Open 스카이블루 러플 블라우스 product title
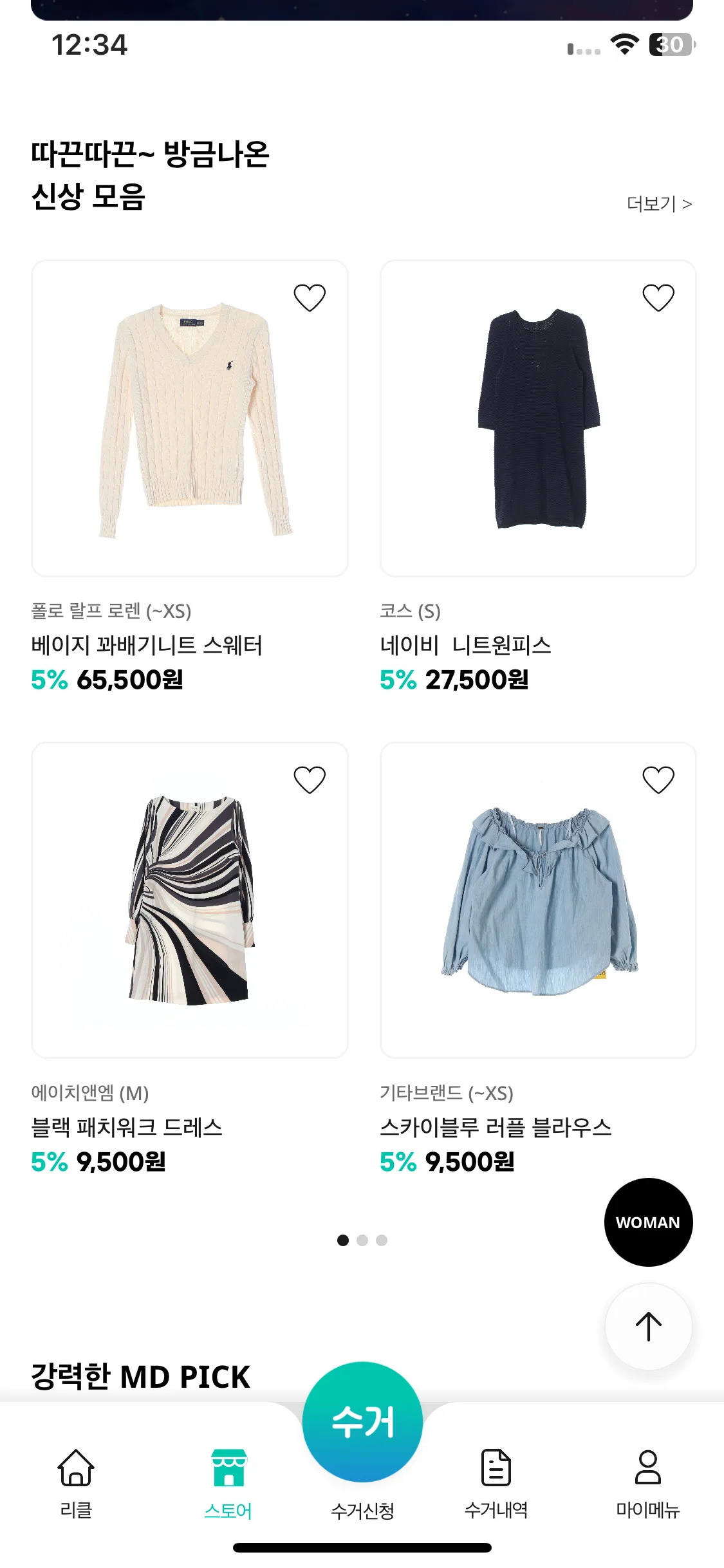This screenshot has height=1568, width=724. tap(496, 1127)
